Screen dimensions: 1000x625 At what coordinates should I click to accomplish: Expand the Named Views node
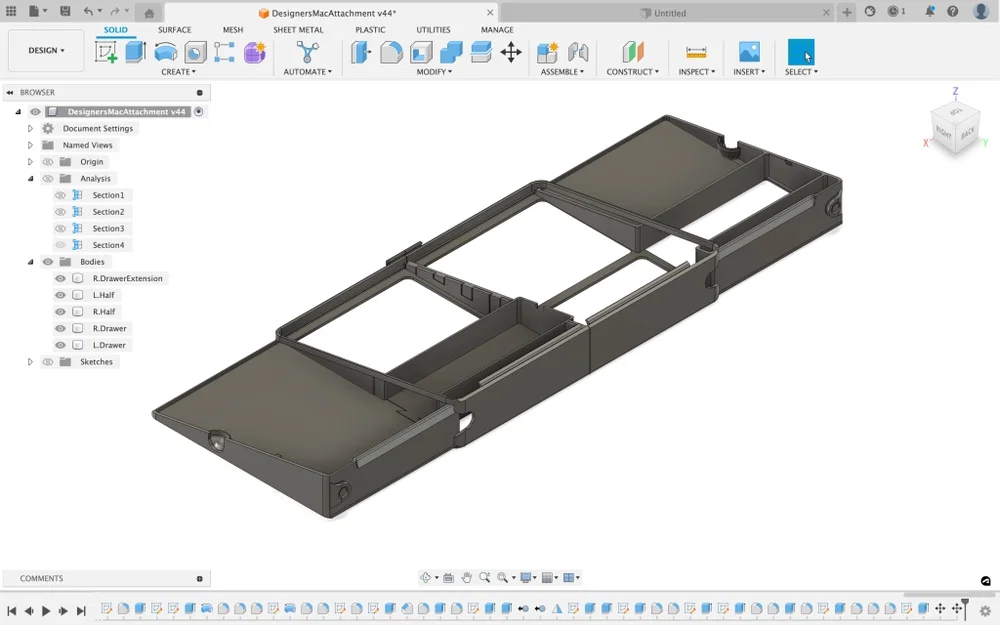30,145
